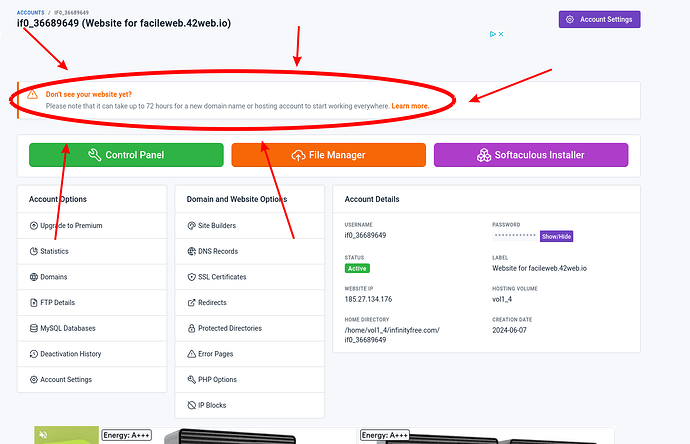This screenshot has width=690, height=444.
Task: Click the Account Settings gear icon at top
Action: click(x=570, y=19)
